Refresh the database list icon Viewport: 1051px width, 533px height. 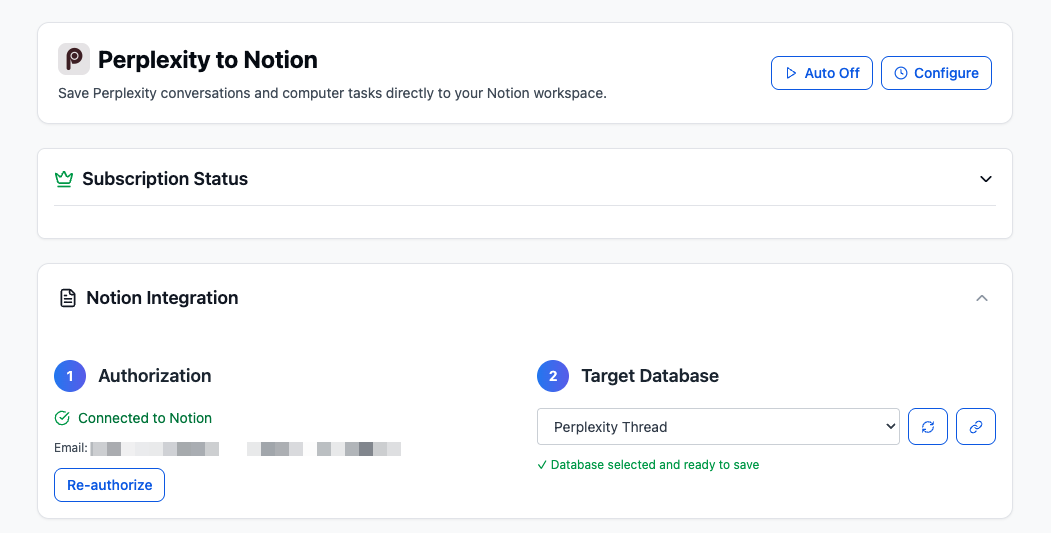click(928, 426)
